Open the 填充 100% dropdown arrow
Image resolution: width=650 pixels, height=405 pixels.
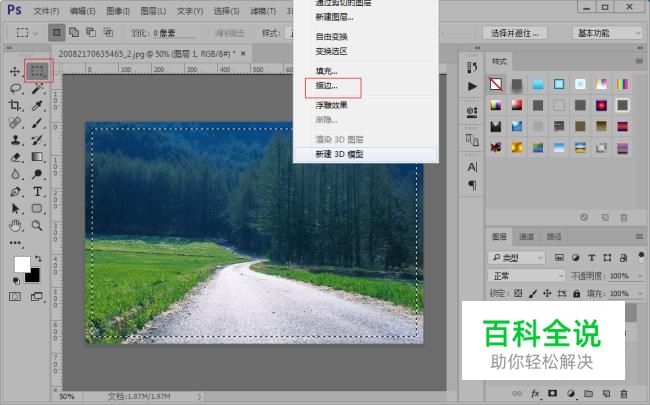coord(640,293)
